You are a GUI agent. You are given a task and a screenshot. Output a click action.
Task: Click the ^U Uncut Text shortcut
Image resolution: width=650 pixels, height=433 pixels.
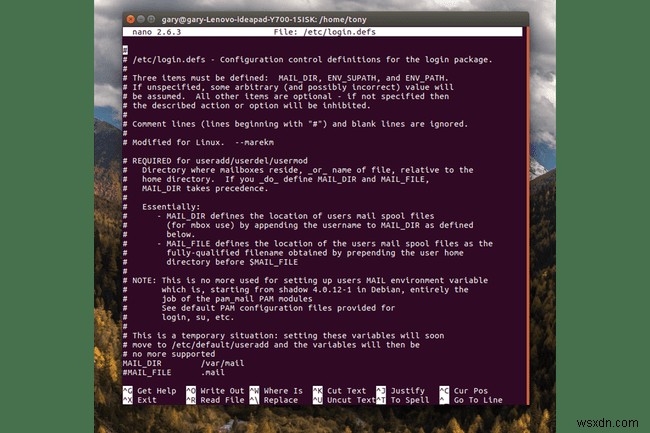[x=344, y=400]
